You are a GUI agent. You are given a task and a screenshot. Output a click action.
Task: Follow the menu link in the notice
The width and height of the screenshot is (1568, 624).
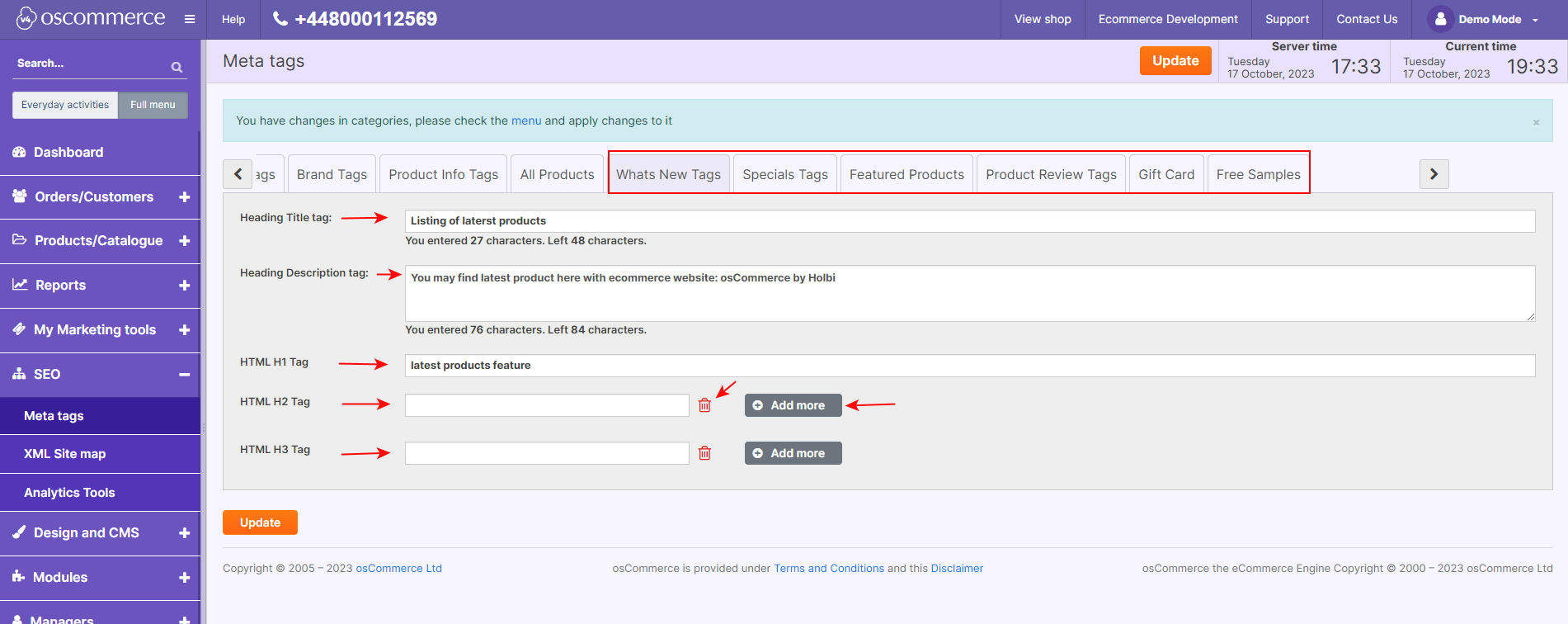526,121
